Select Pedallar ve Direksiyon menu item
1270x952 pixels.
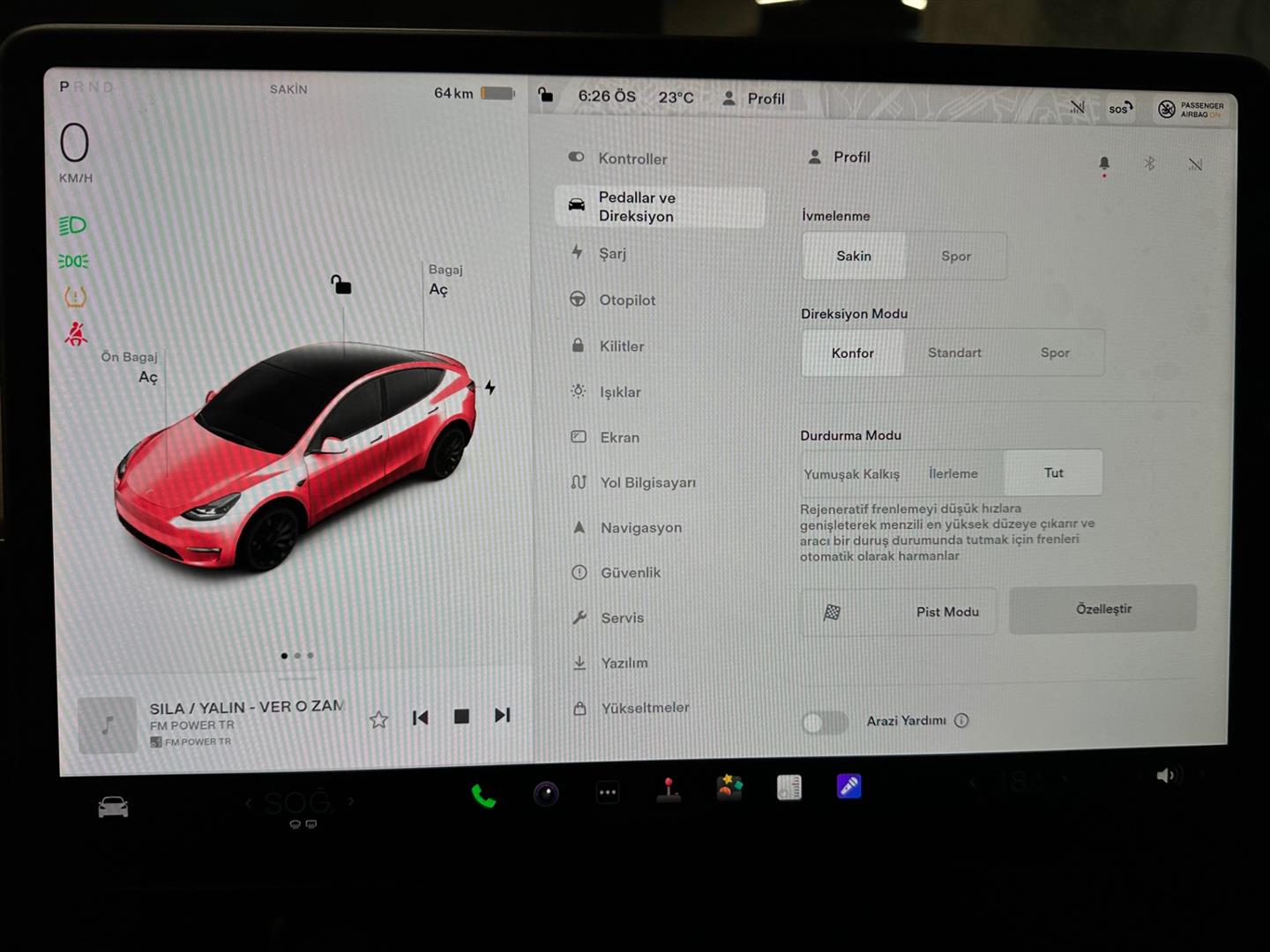pos(660,206)
